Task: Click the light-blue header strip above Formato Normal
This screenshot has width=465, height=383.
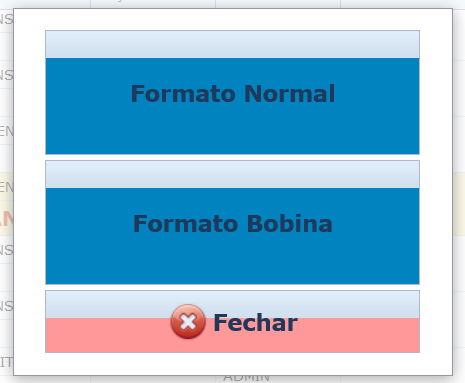Action: coord(232,44)
